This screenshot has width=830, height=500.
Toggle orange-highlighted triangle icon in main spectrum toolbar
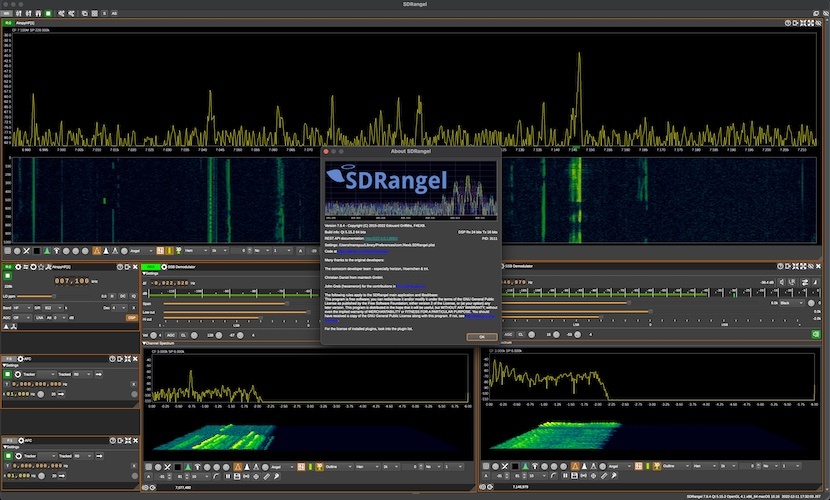[96, 251]
